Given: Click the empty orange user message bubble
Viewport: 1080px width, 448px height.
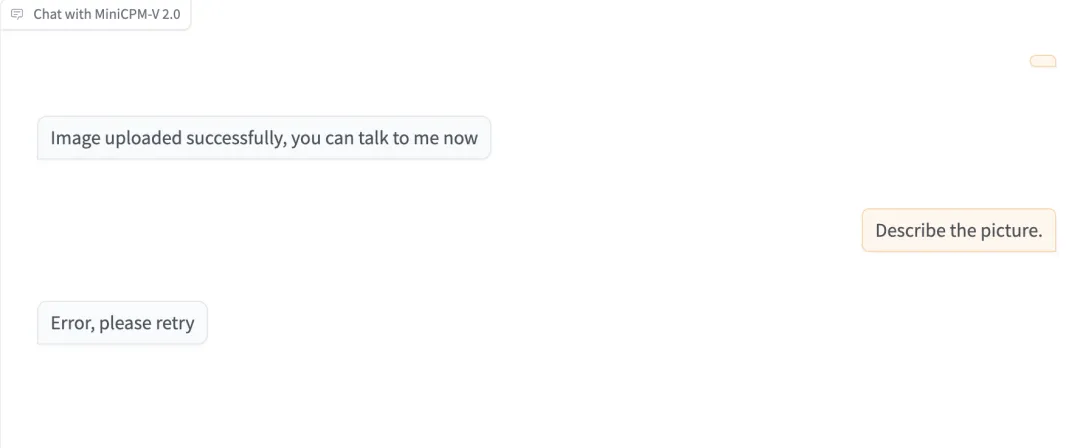Looking at the screenshot, I should (1043, 61).
